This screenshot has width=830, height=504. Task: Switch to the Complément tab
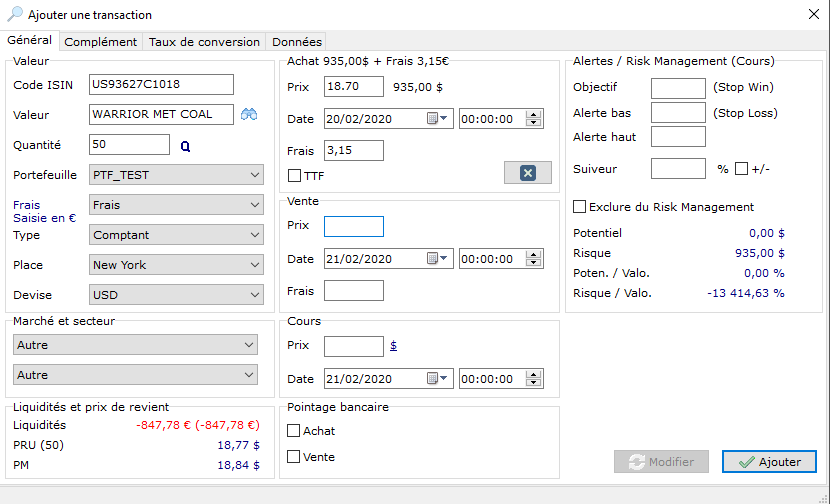(x=101, y=42)
